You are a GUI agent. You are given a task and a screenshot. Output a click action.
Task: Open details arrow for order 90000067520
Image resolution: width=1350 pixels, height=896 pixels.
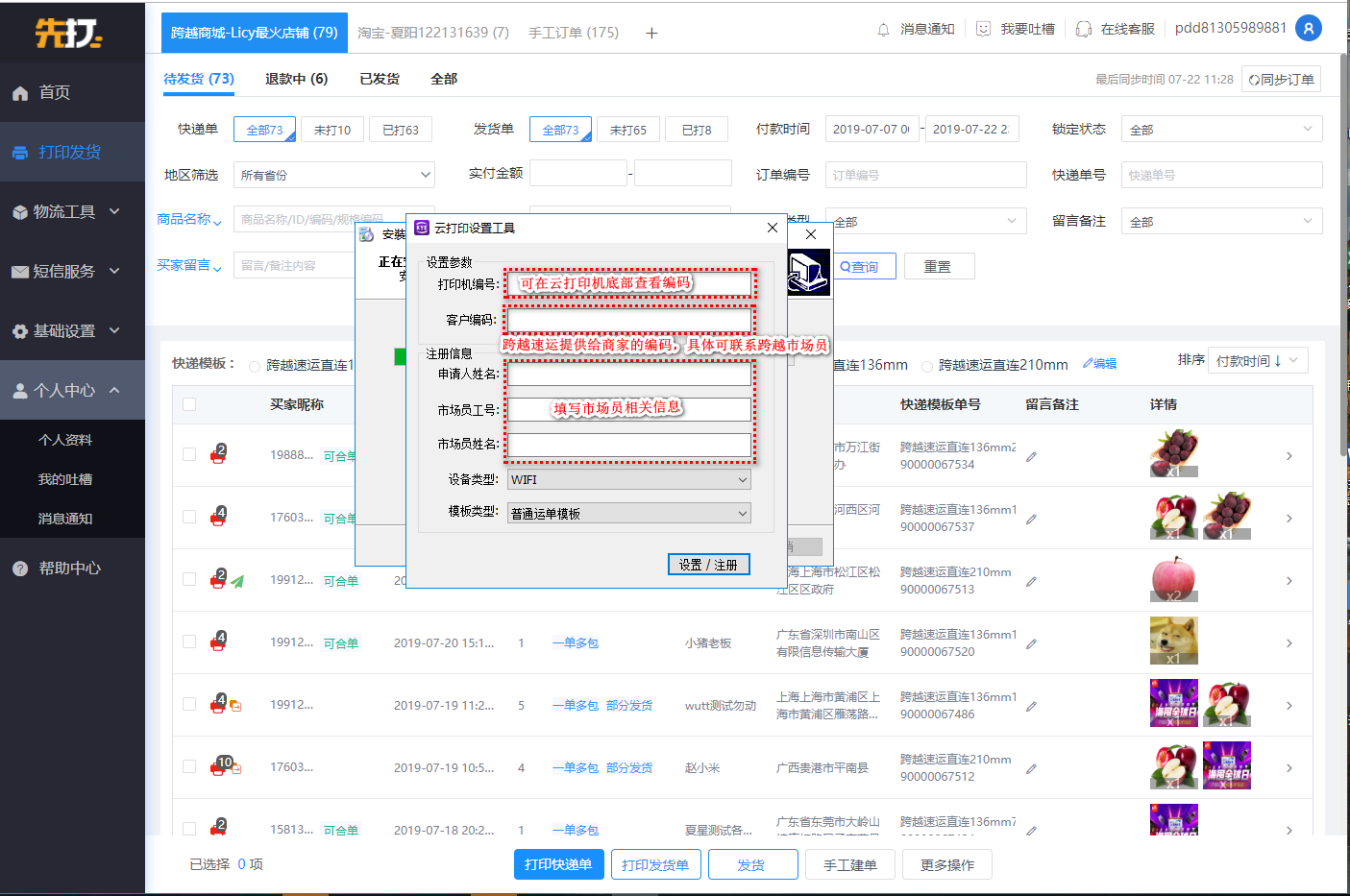[1289, 643]
